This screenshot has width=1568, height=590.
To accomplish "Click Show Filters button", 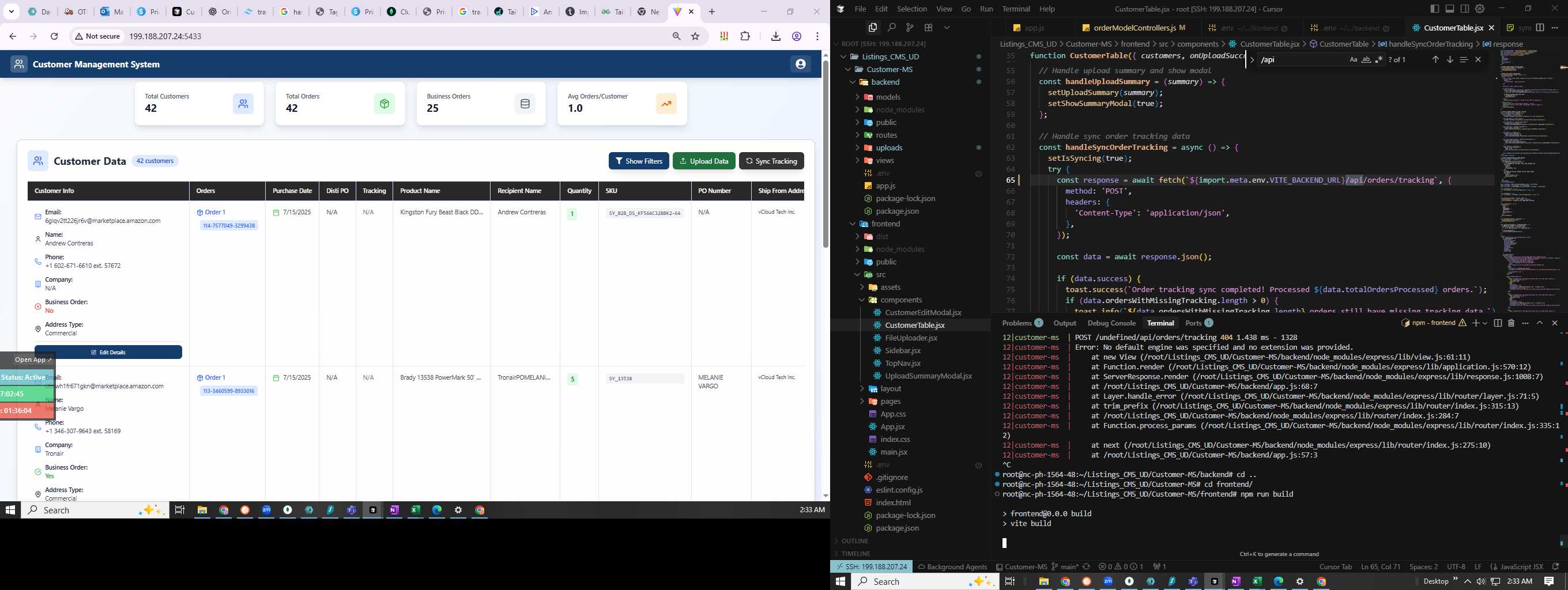I will [x=639, y=161].
